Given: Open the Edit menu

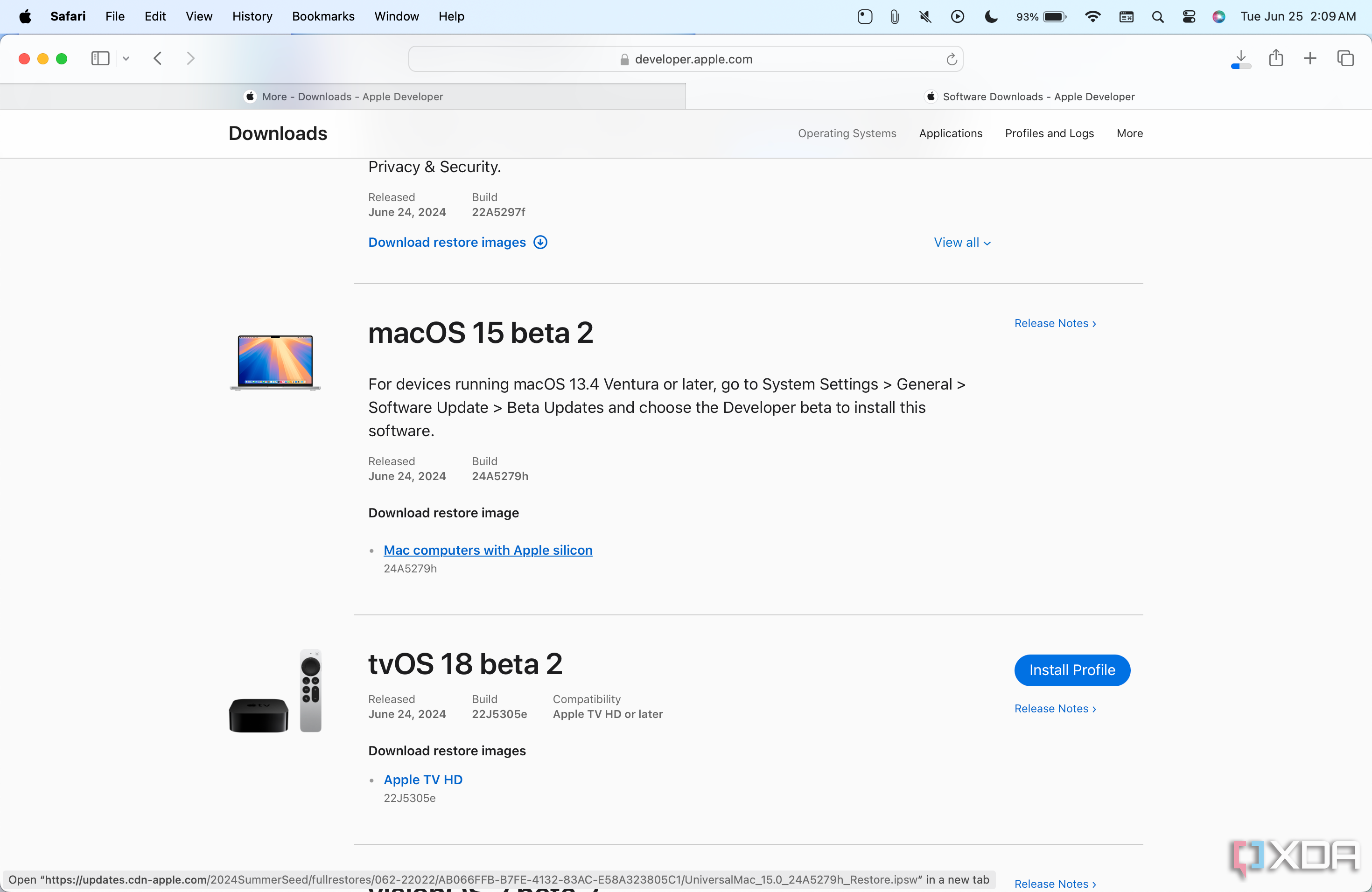Looking at the screenshot, I should coord(155,16).
